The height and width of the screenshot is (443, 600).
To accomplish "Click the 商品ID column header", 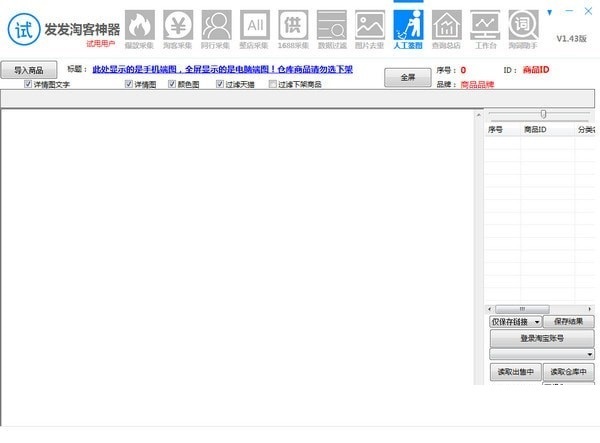I will 547,130.
